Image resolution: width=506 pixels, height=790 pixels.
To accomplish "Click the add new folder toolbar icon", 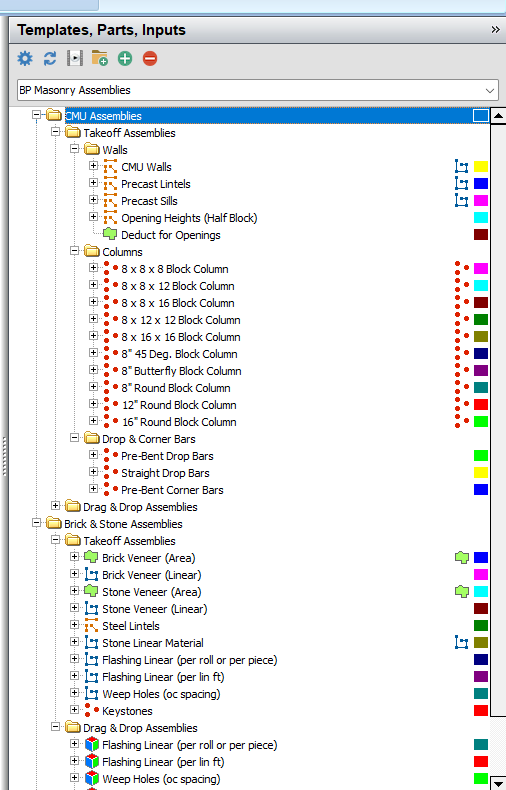I will point(100,58).
